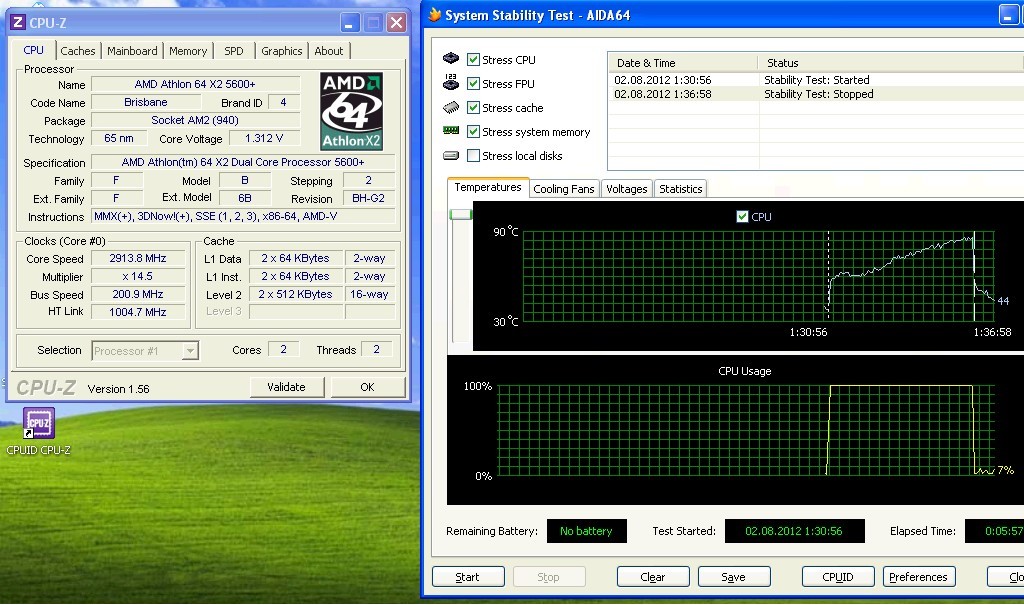Click the Specification field in CPU-Z
The width and height of the screenshot is (1024, 605).
[x=243, y=162]
